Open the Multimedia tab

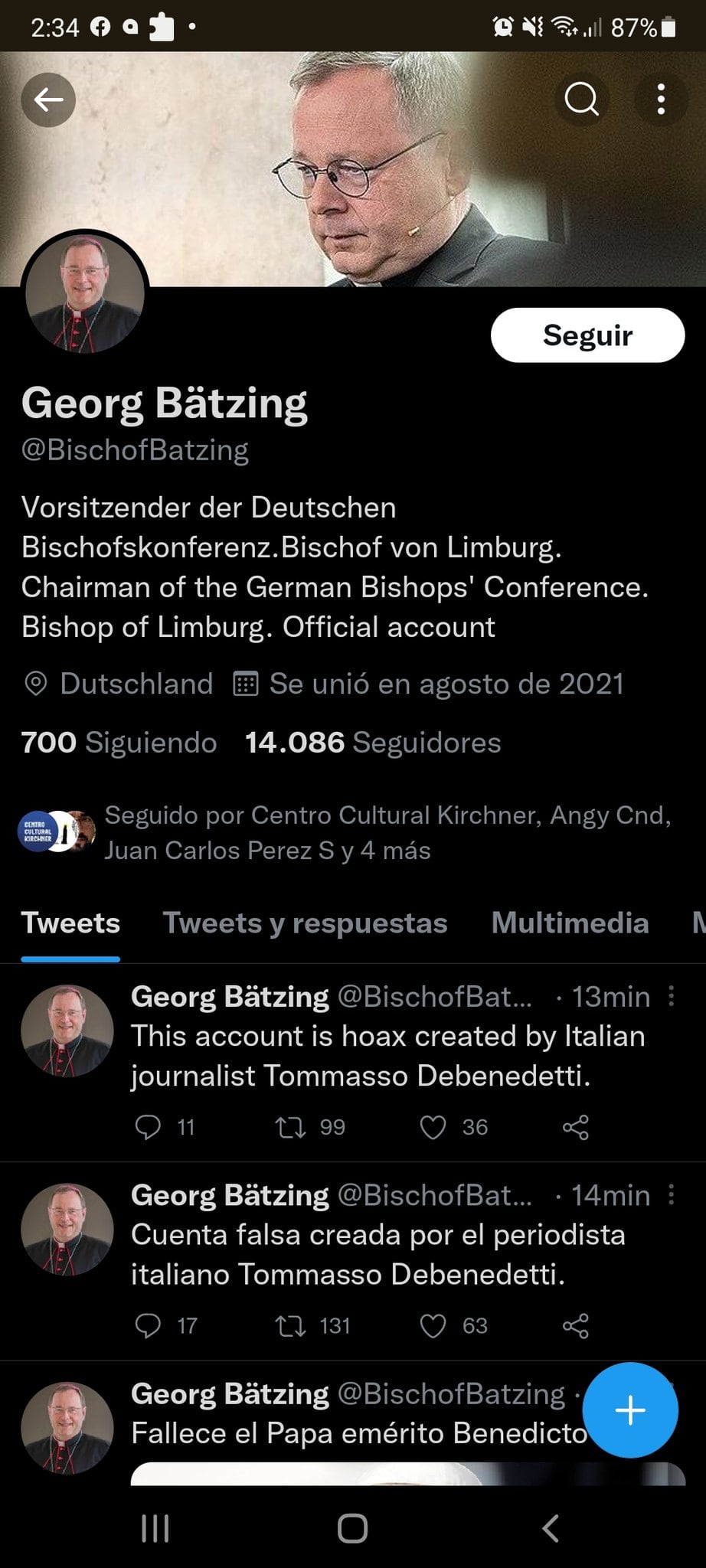570,923
